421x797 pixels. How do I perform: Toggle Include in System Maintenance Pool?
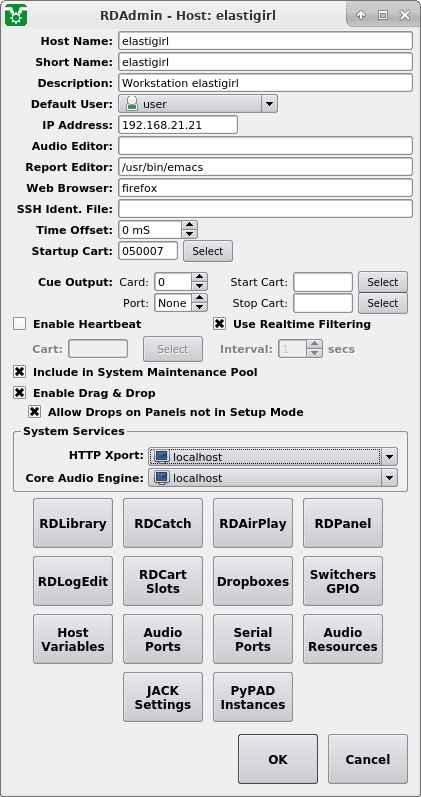pos(19,372)
